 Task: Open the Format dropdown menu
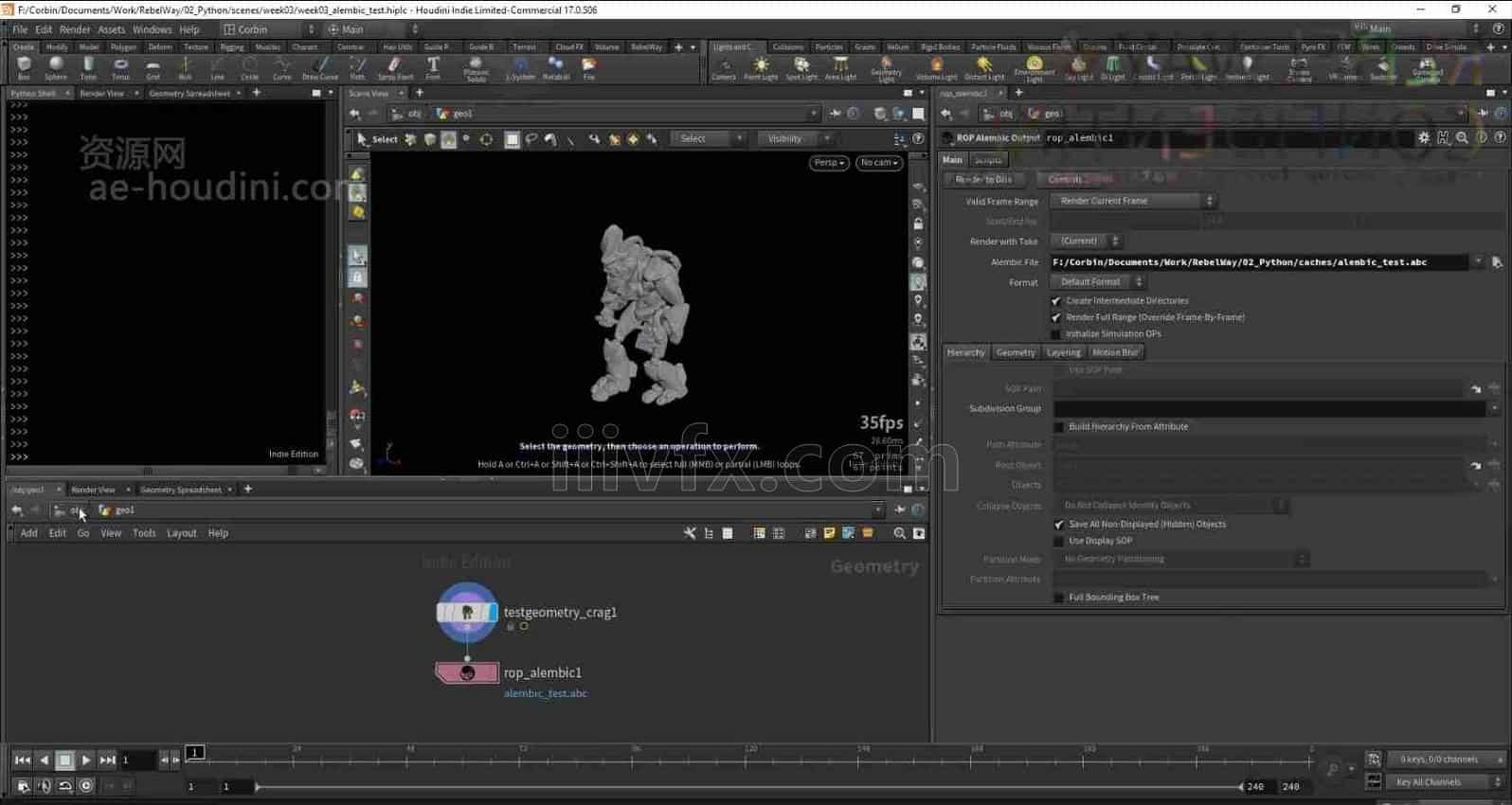pos(1097,282)
